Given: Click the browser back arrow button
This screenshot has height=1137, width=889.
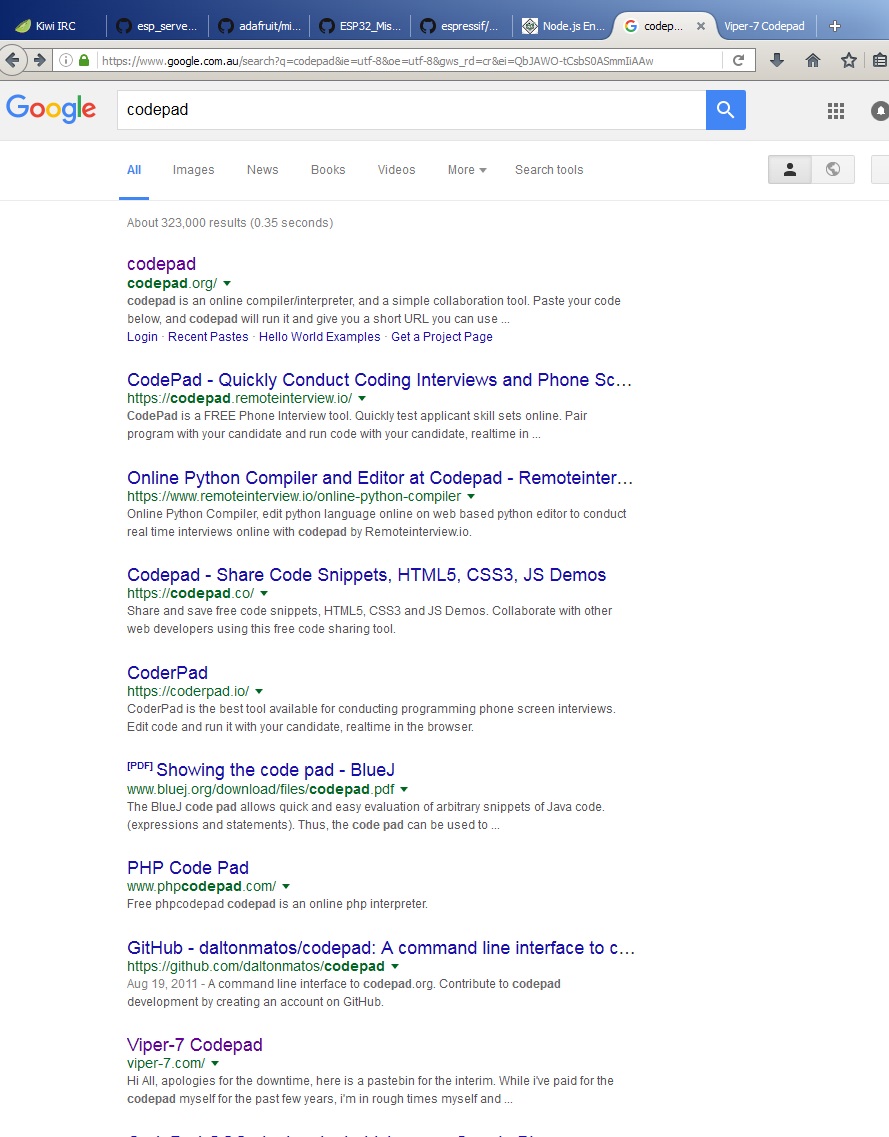Looking at the screenshot, I should pyautogui.click(x=12, y=60).
